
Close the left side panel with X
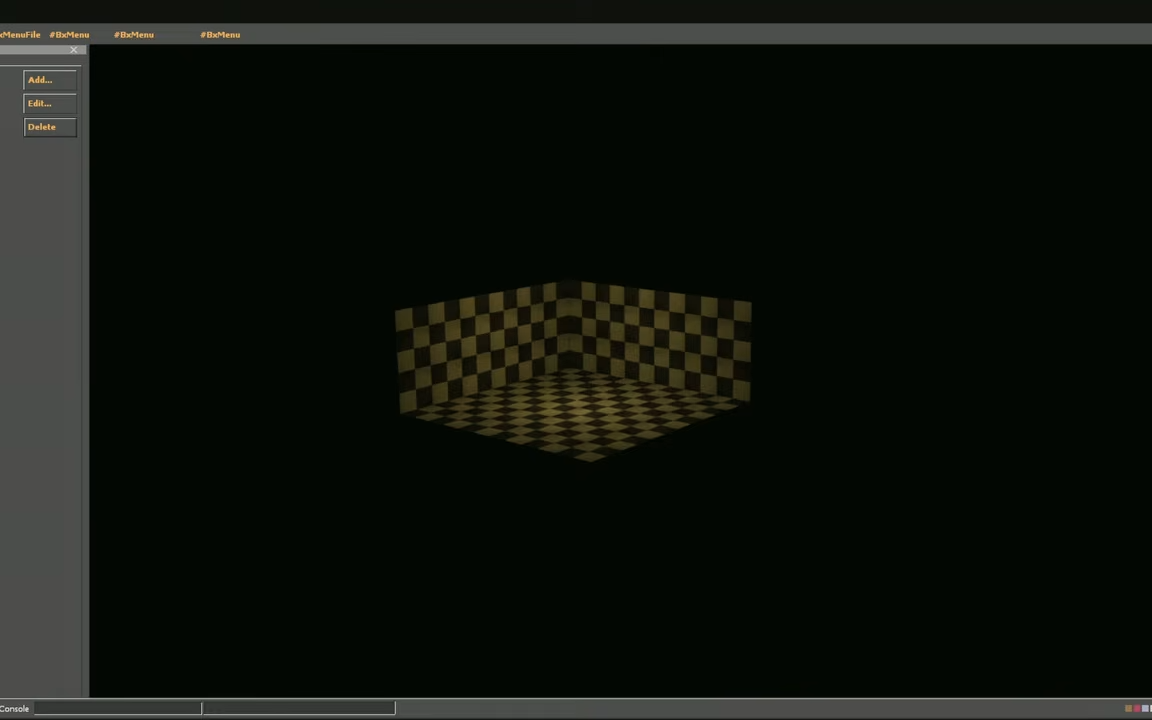pyautogui.click(x=74, y=50)
